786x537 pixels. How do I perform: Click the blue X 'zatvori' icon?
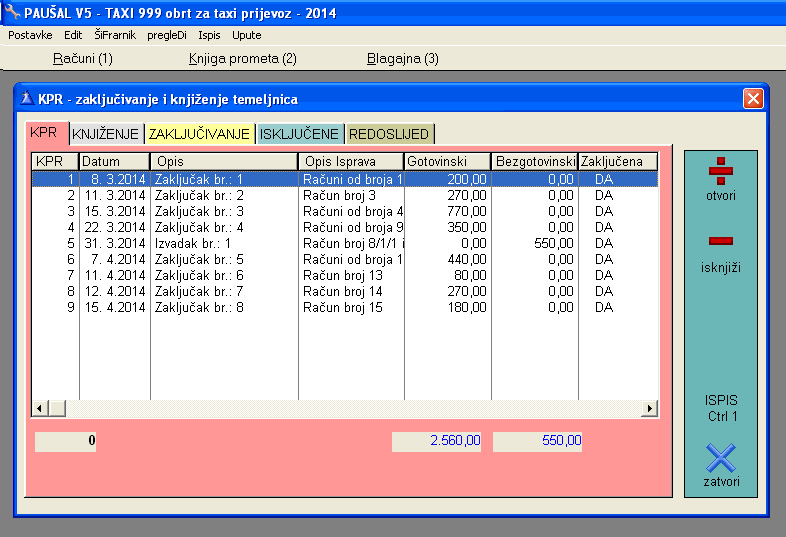click(720, 459)
